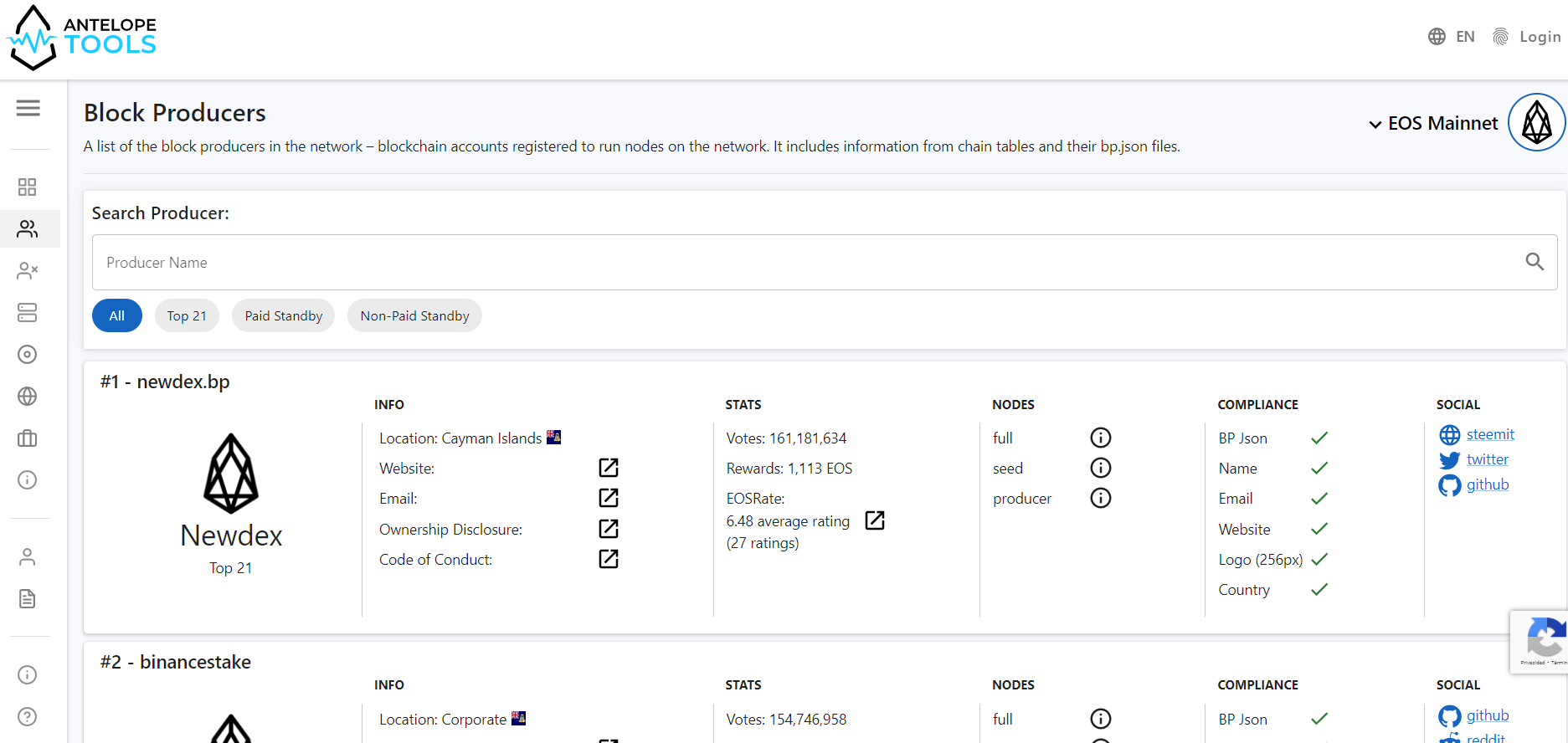The width and height of the screenshot is (1568, 743).
Task: Open newdex.bp Email external link icon
Action: tap(609, 498)
